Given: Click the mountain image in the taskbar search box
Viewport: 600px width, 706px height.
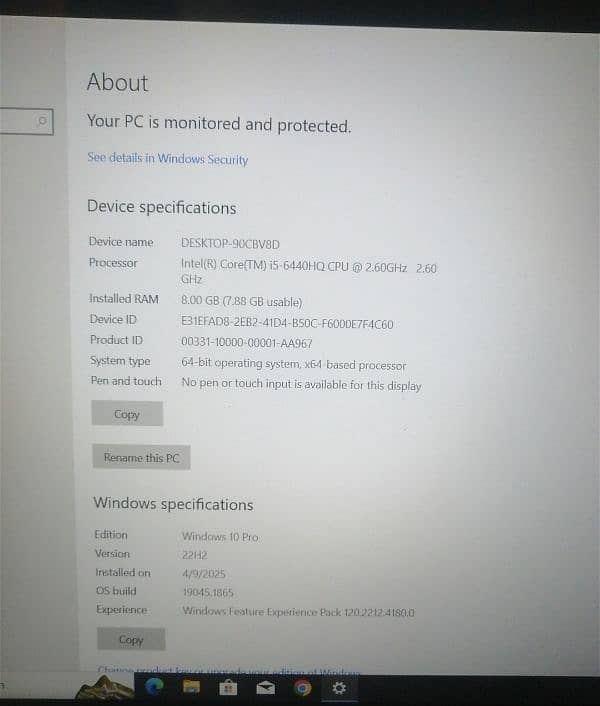Looking at the screenshot, I should 104,688.
